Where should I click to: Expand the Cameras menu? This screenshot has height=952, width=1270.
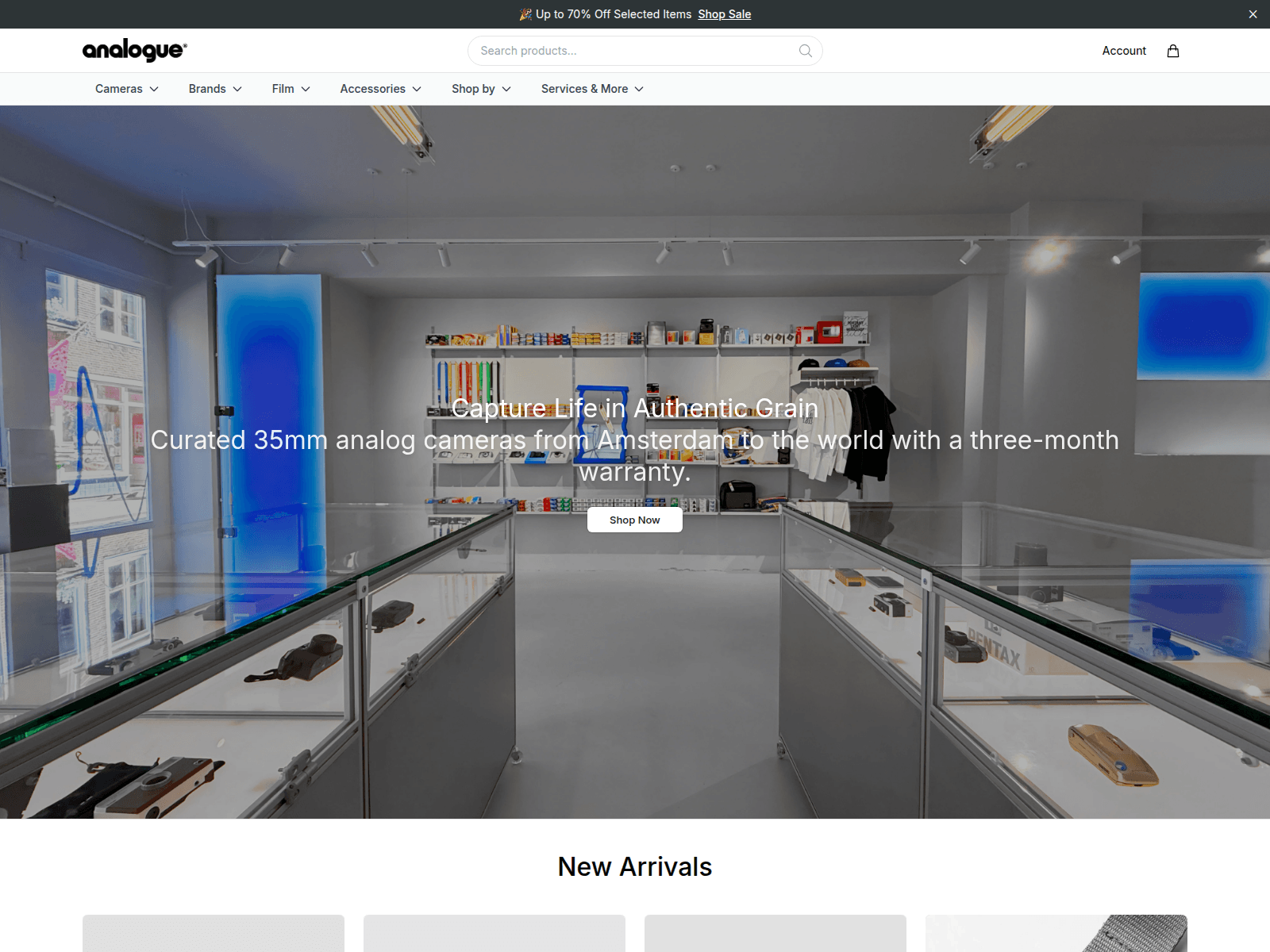[127, 89]
